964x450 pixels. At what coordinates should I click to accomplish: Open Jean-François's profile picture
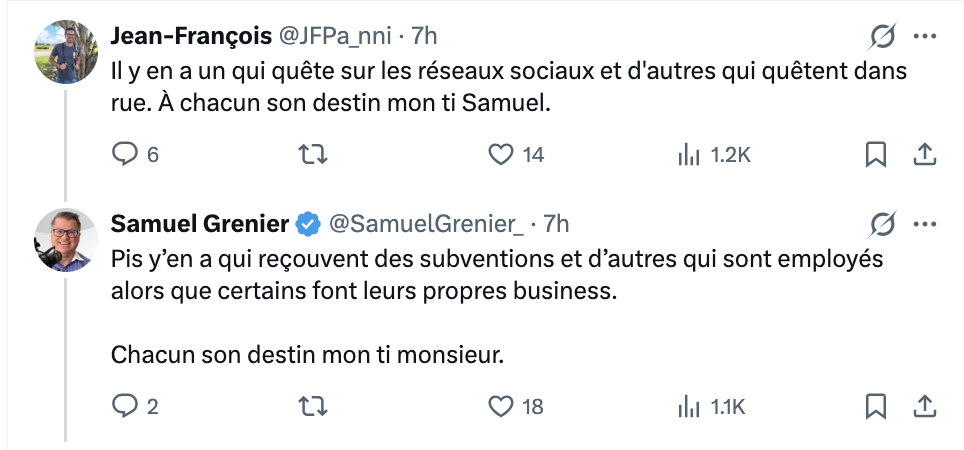click(x=66, y=51)
